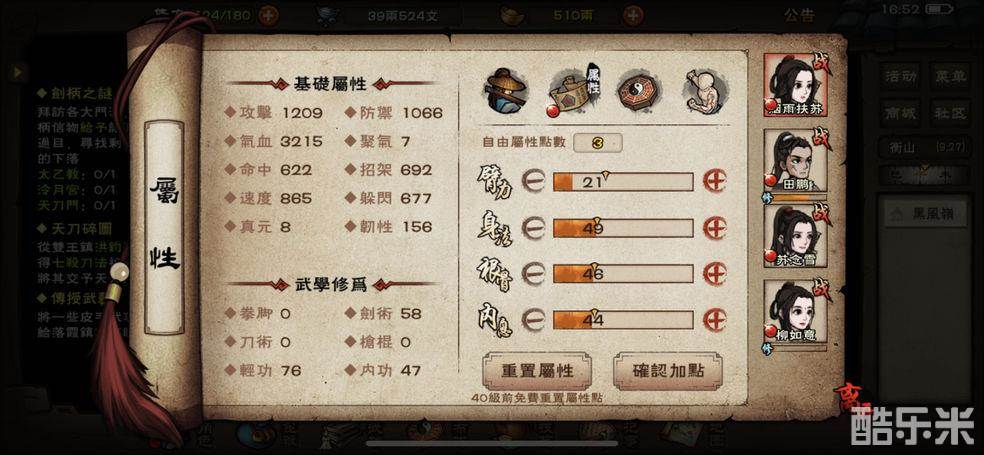Reduce 根骨 by one point
Viewport: 984px width, 455px height.
(x=533, y=274)
